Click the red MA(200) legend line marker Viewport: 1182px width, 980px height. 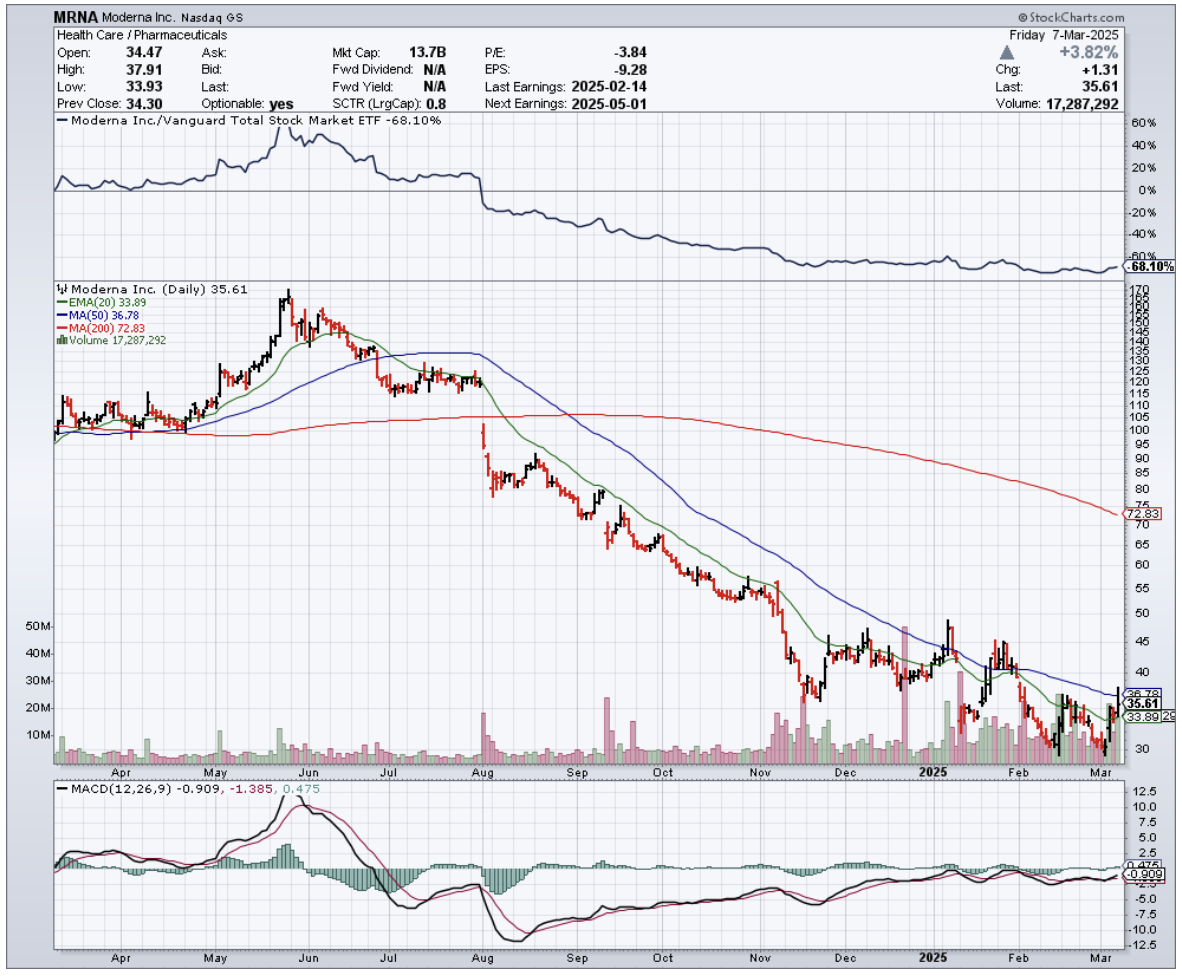(x=60, y=328)
